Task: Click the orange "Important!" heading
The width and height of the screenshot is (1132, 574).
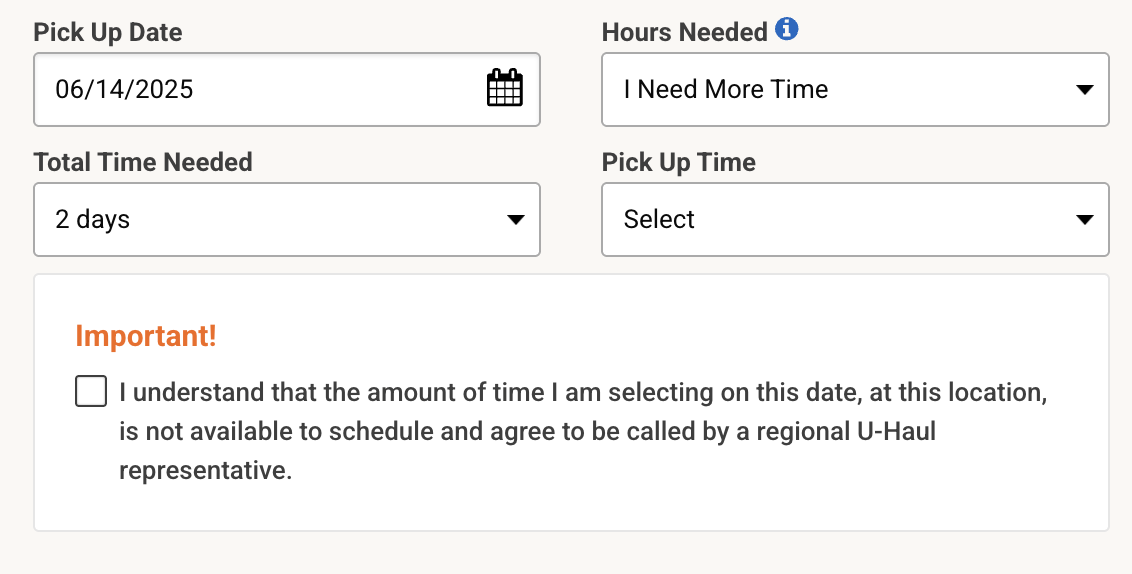Action: (x=146, y=336)
